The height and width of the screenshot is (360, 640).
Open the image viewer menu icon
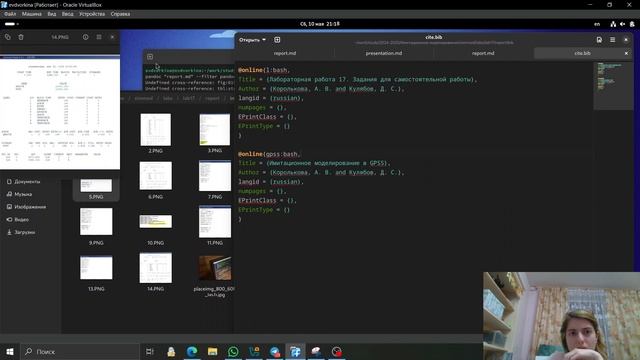tap(99, 37)
